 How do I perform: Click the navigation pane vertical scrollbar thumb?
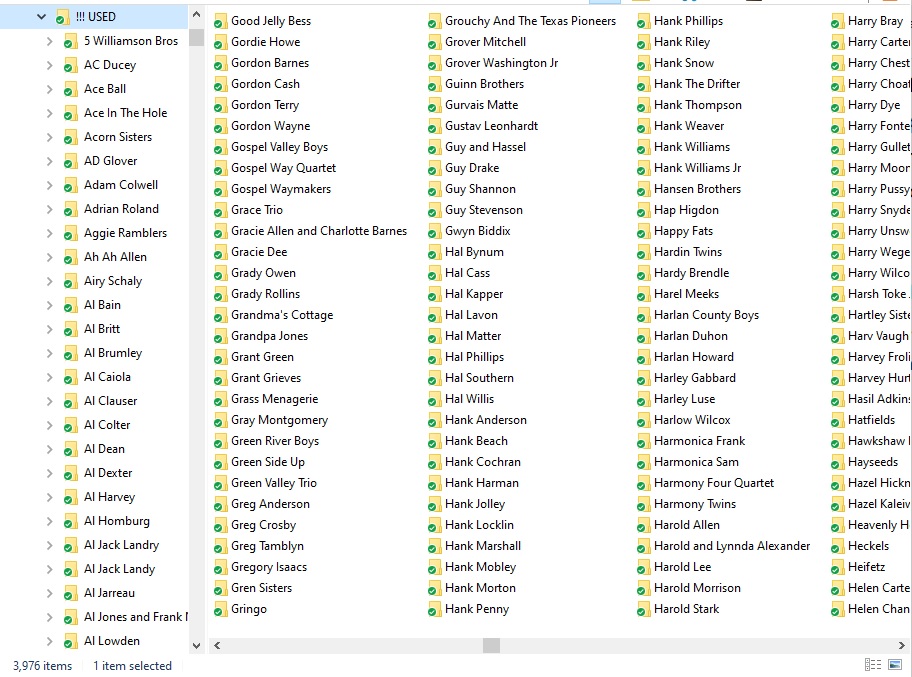[x=196, y=38]
